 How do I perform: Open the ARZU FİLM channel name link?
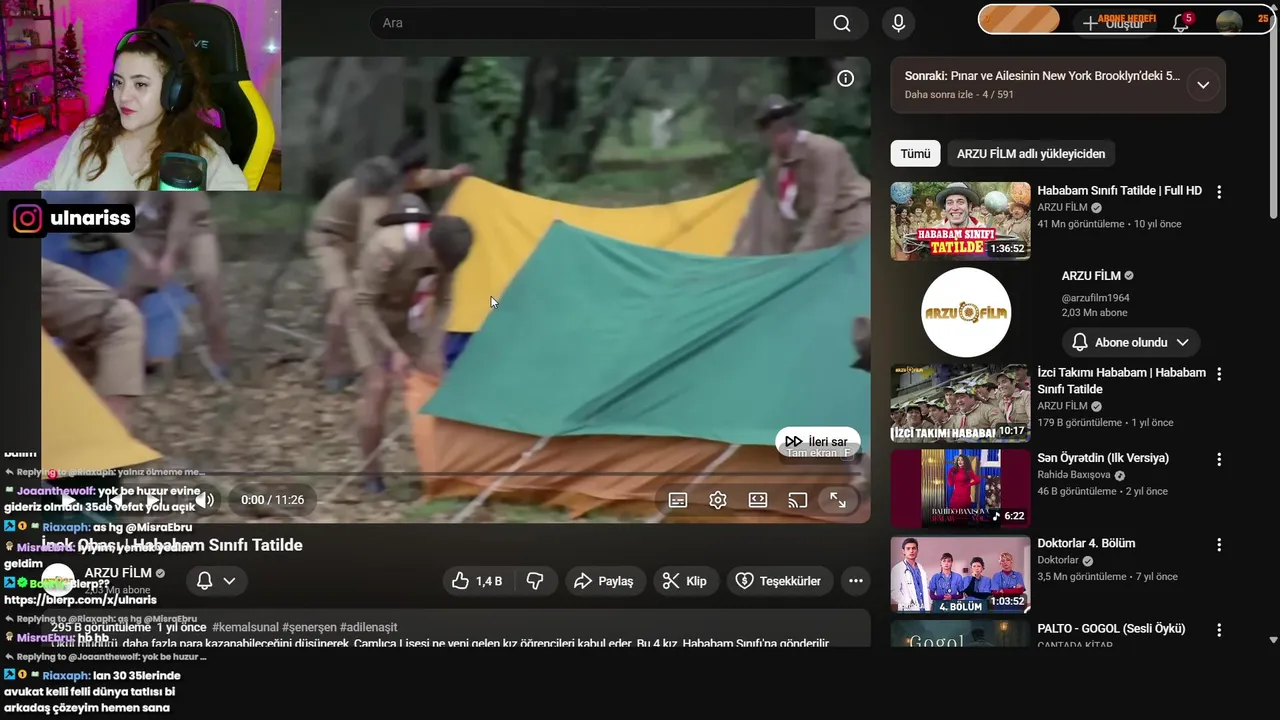pos(118,573)
